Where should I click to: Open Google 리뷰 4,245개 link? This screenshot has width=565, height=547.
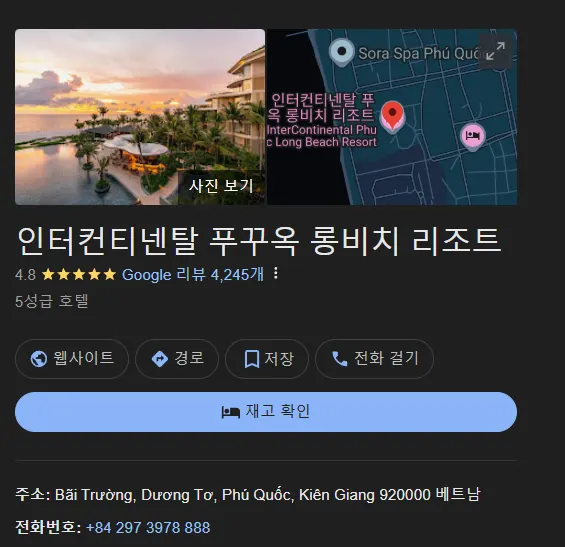click(x=193, y=275)
